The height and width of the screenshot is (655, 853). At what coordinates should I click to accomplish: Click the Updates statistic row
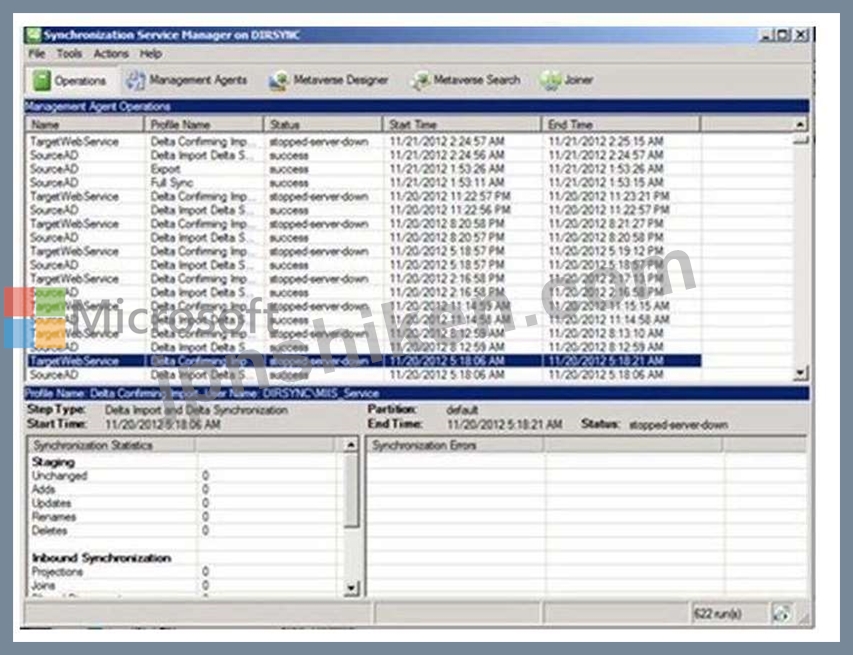[x=184, y=503]
